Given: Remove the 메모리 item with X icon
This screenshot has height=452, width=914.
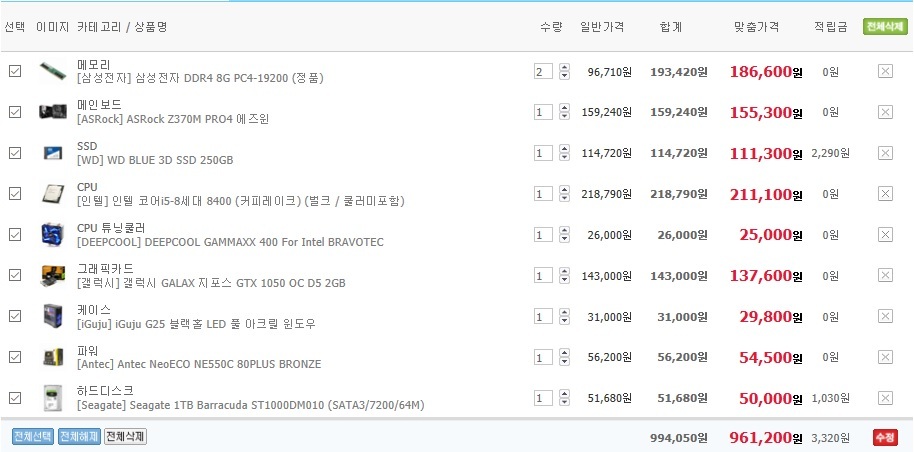Looking at the screenshot, I should click(x=885, y=71).
